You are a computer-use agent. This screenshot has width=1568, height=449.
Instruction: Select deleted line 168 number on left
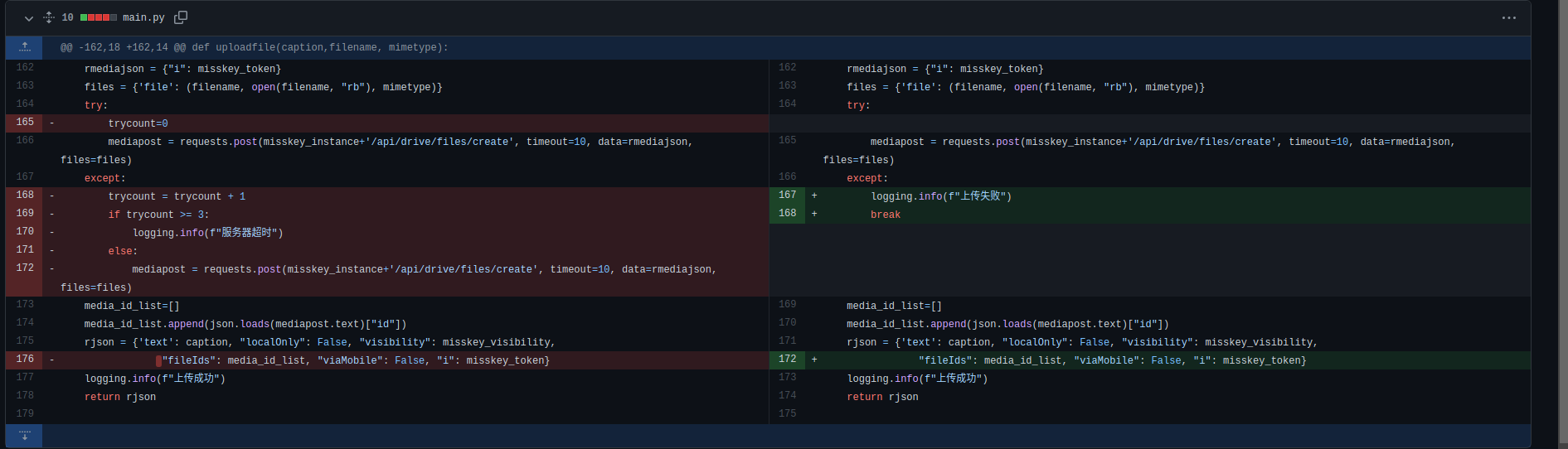pos(25,196)
